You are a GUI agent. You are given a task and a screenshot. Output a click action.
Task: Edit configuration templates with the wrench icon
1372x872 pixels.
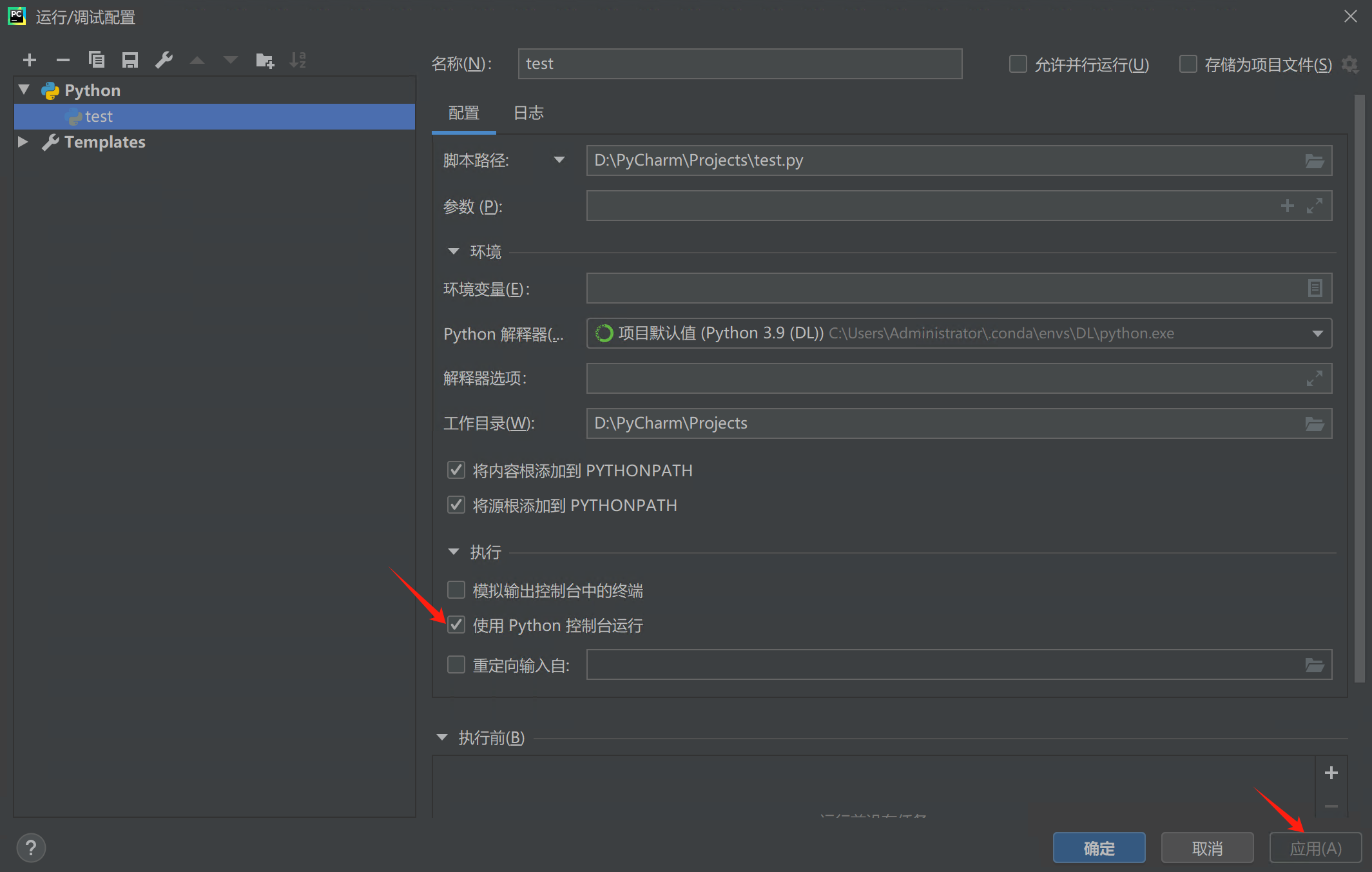coord(164,59)
